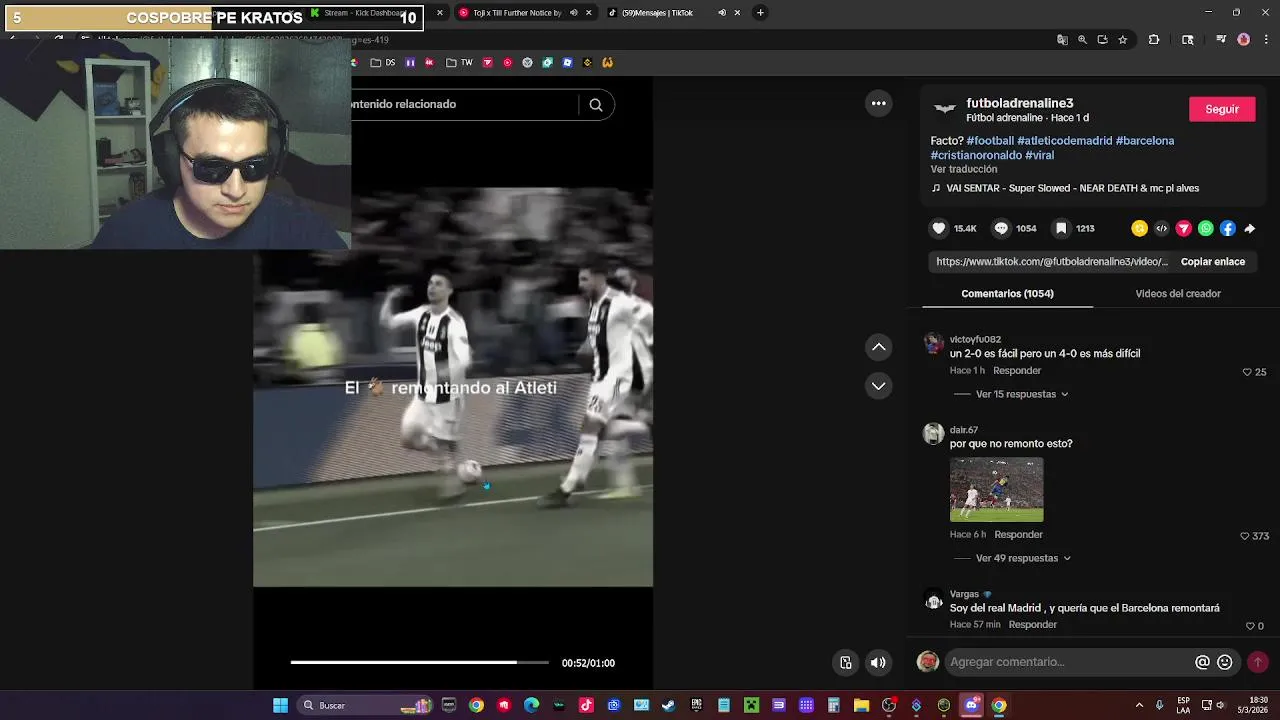Screen dimensions: 1280x720
Task: Go to previous video with up arrow
Action: 878,347
